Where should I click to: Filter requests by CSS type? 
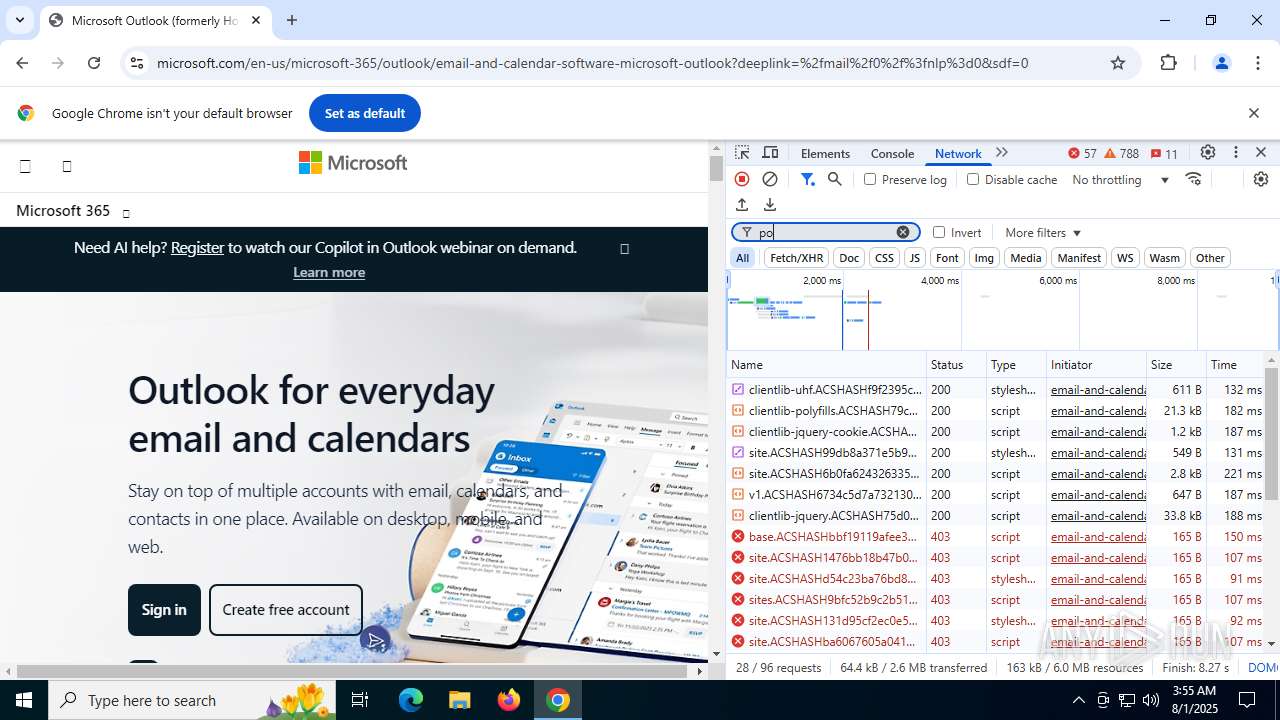click(x=884, y=258)
